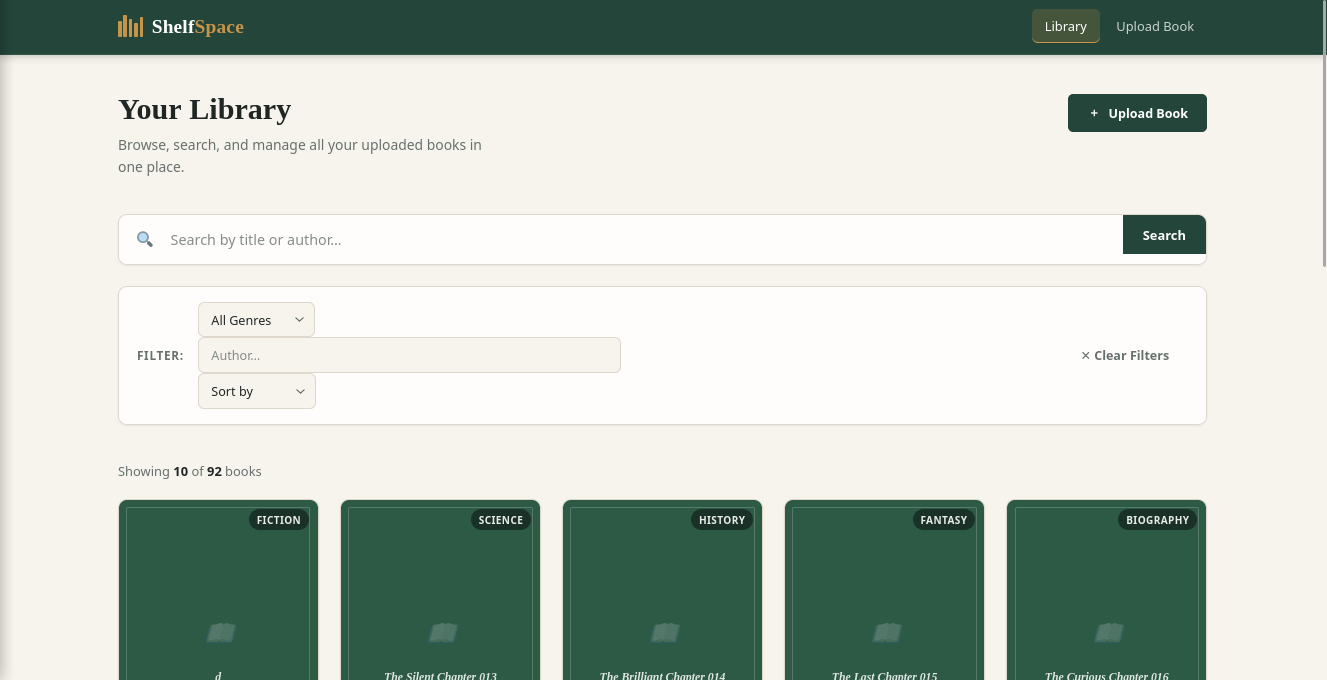Open The Silent Chapter 013 book title
The height and width of the screenshot is (680, 1327).
pos(440,675)
